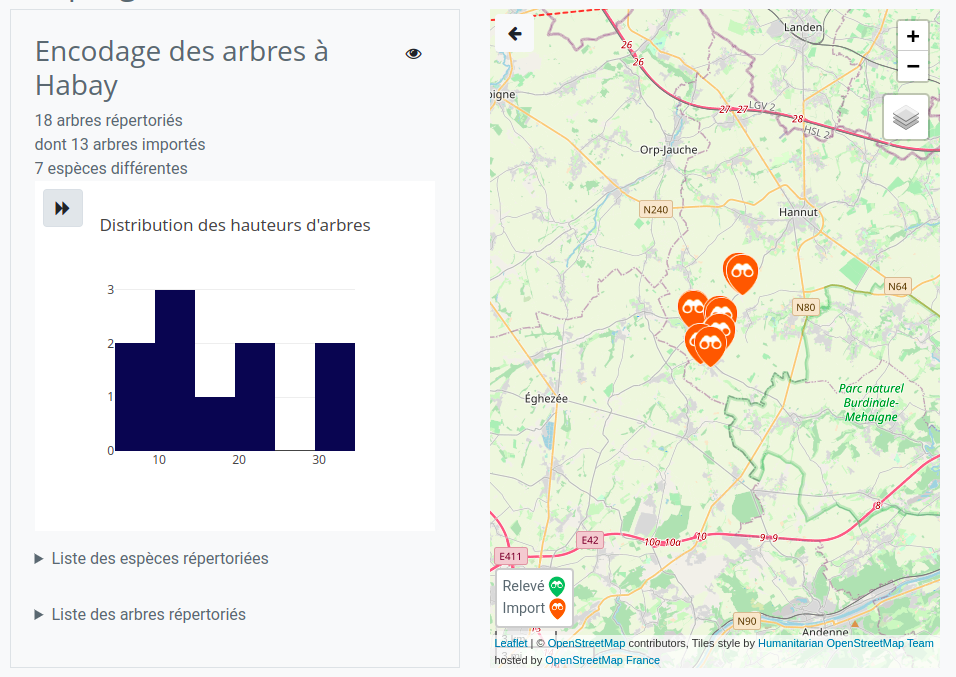Click the N90 road sign on map
The height and width of the screenshot is (677, 956).
tap(747, 621)
